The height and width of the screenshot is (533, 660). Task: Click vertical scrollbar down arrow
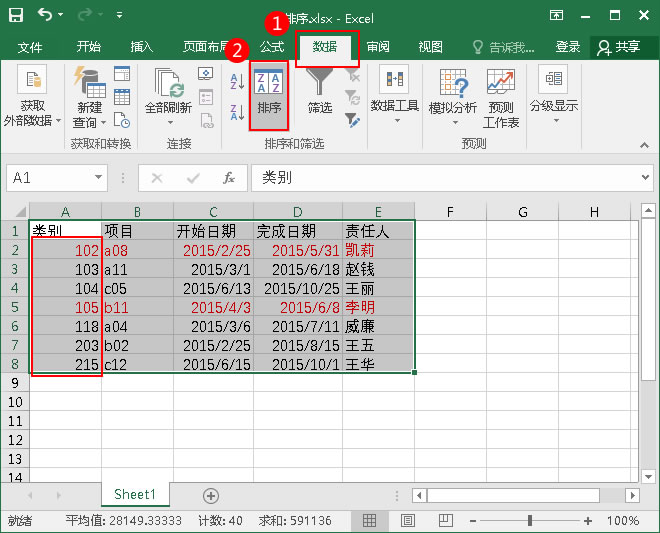coord(648,477)
